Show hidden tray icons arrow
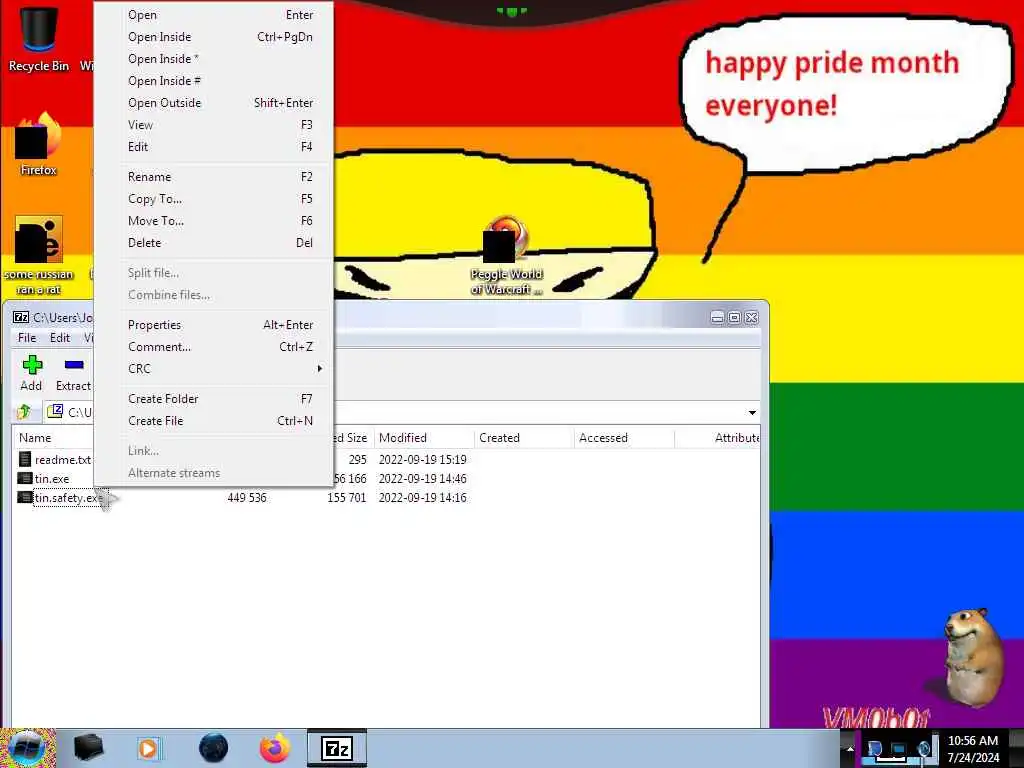This screenshot has width=1024, height=768. coord(850,748)
